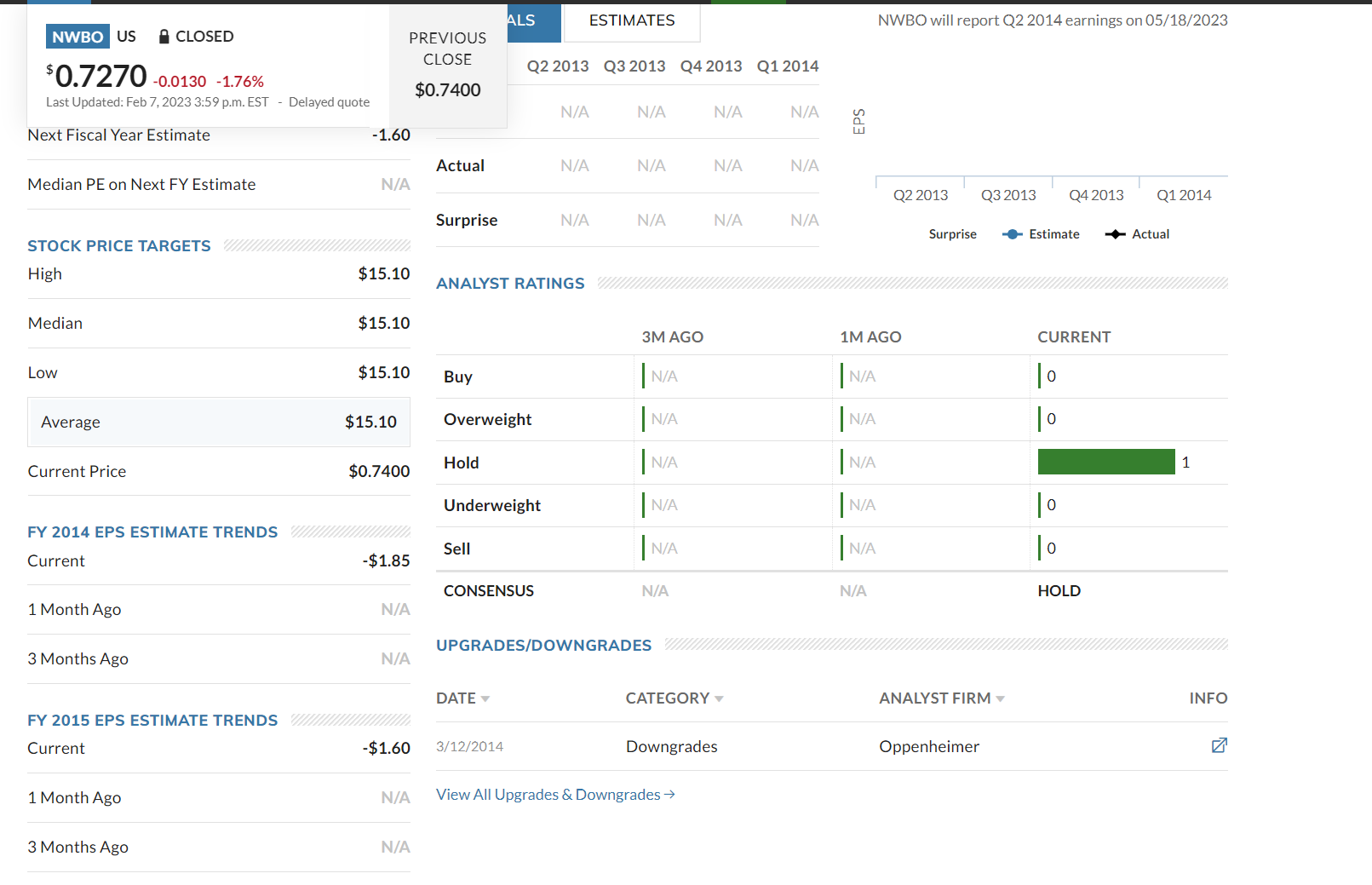This screenshot has width=1372, height=885.
Task: Sort upgrades table by ANALYST FIRM
Action: [x=942, y=698]
